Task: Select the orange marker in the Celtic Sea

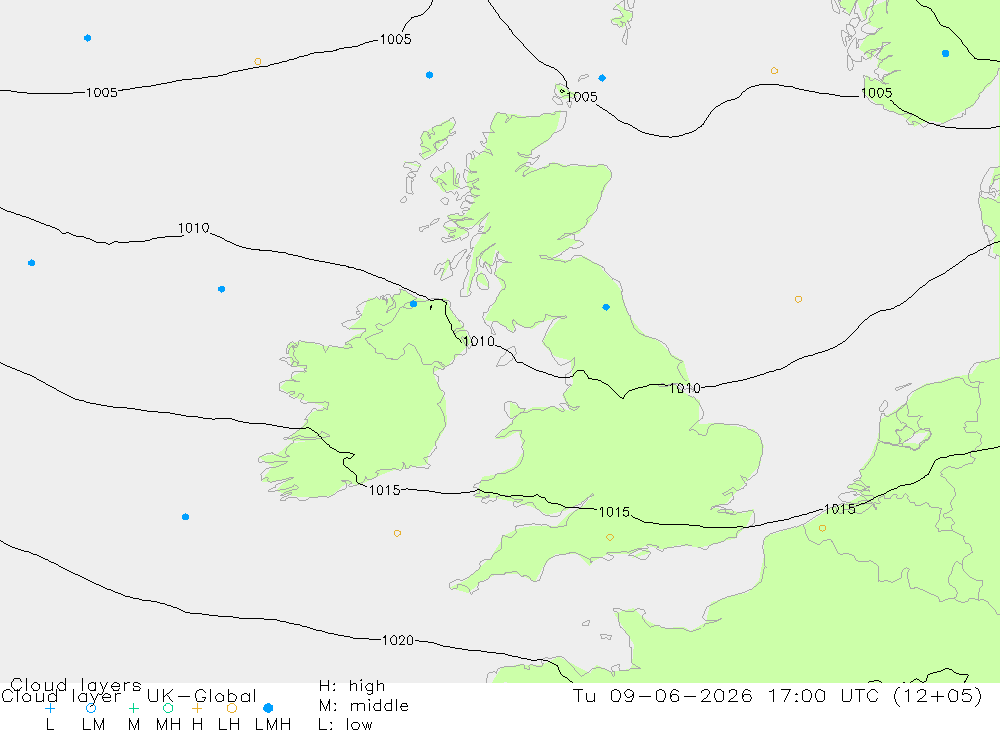Action: (397, 533)
